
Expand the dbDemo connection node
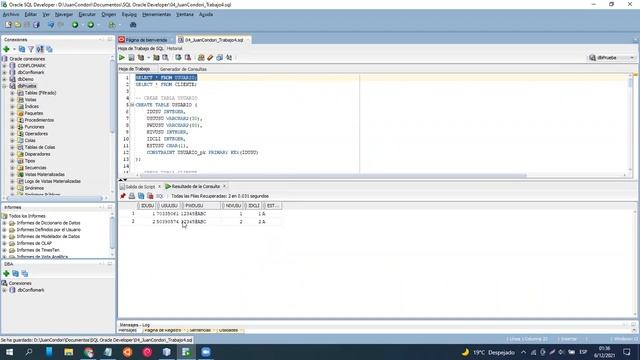pyautogui.click(x=4, y=79)
